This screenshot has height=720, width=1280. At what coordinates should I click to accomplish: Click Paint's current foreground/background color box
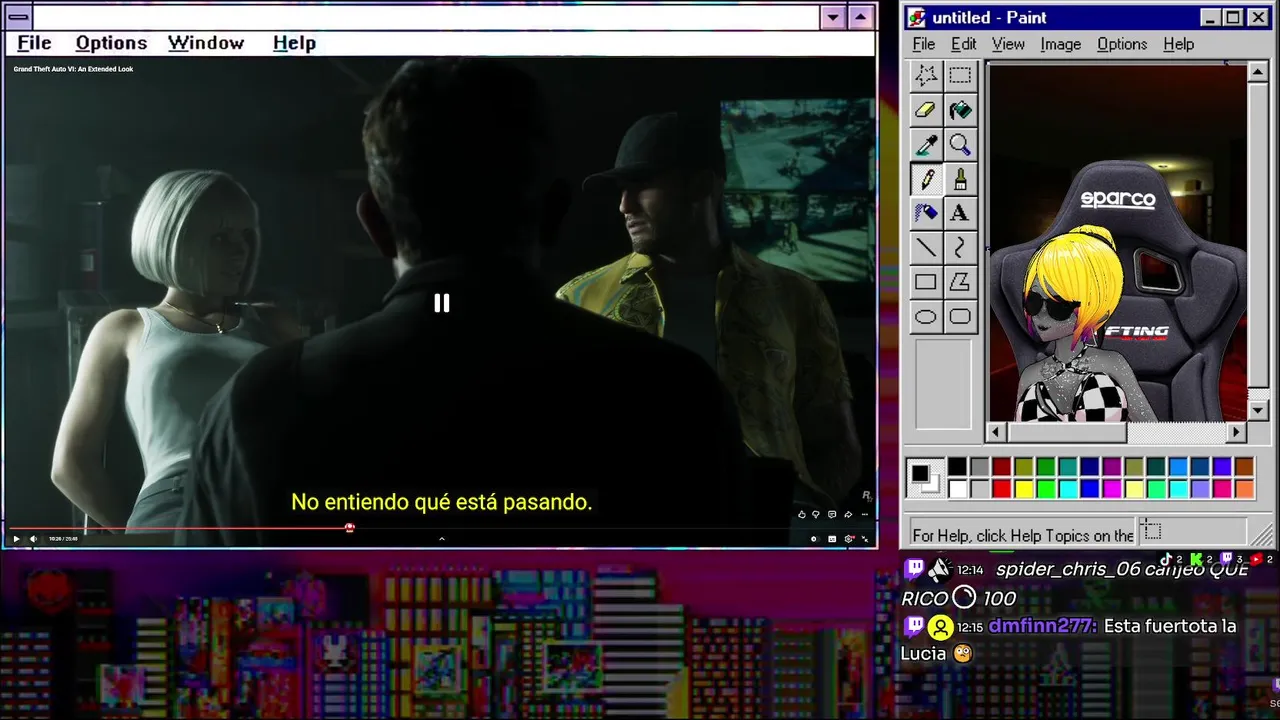pyautogui.click(x=925, y=478)
